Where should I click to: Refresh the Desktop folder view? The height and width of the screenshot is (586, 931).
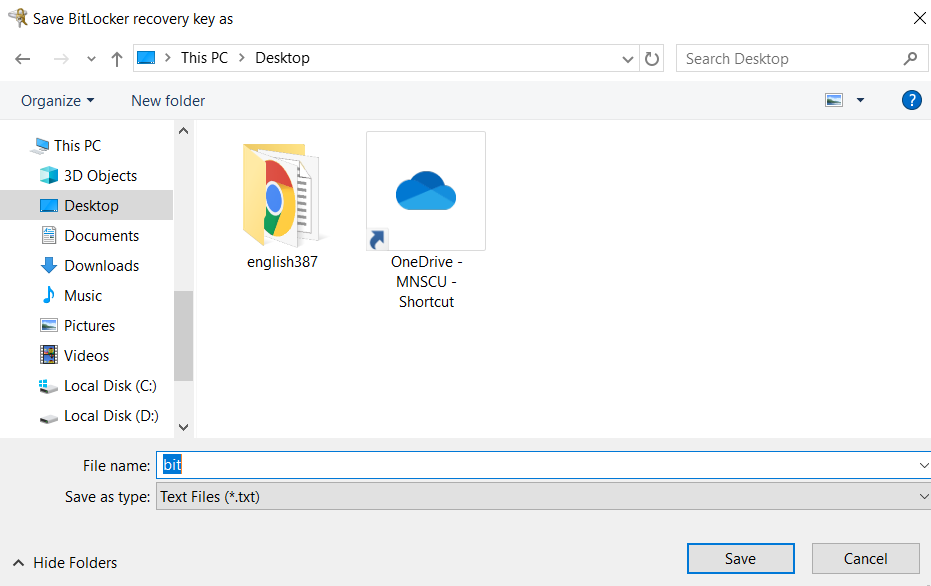click(652, 59)
